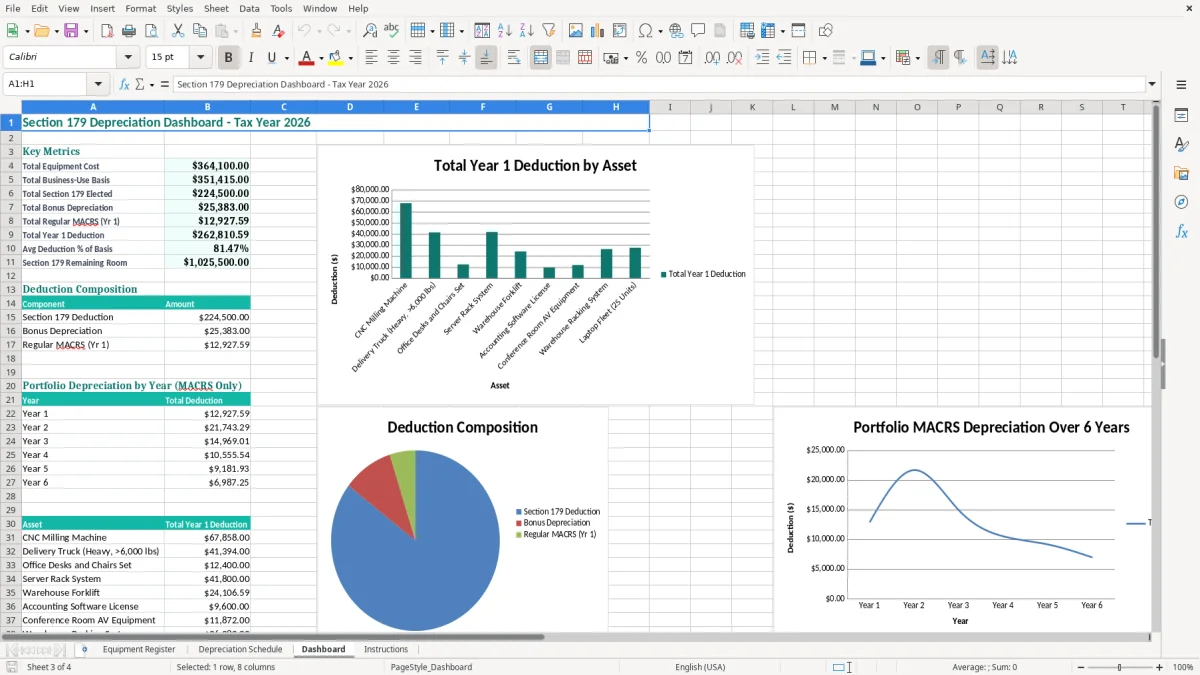This screenshot has width=1200, height=675.
Task: Toggle Italic formatting
Action: (x=251, y=58)
